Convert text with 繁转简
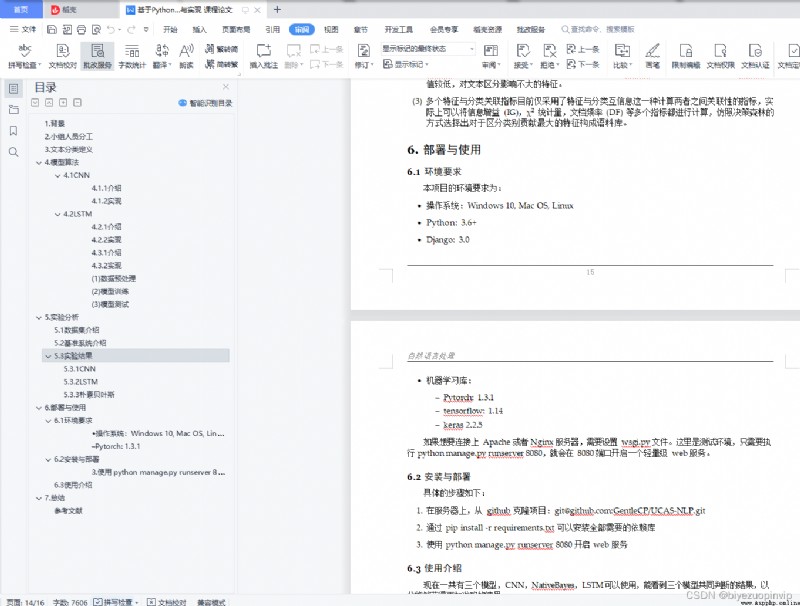This screenshot has width=800, height=606. [221, 49]
